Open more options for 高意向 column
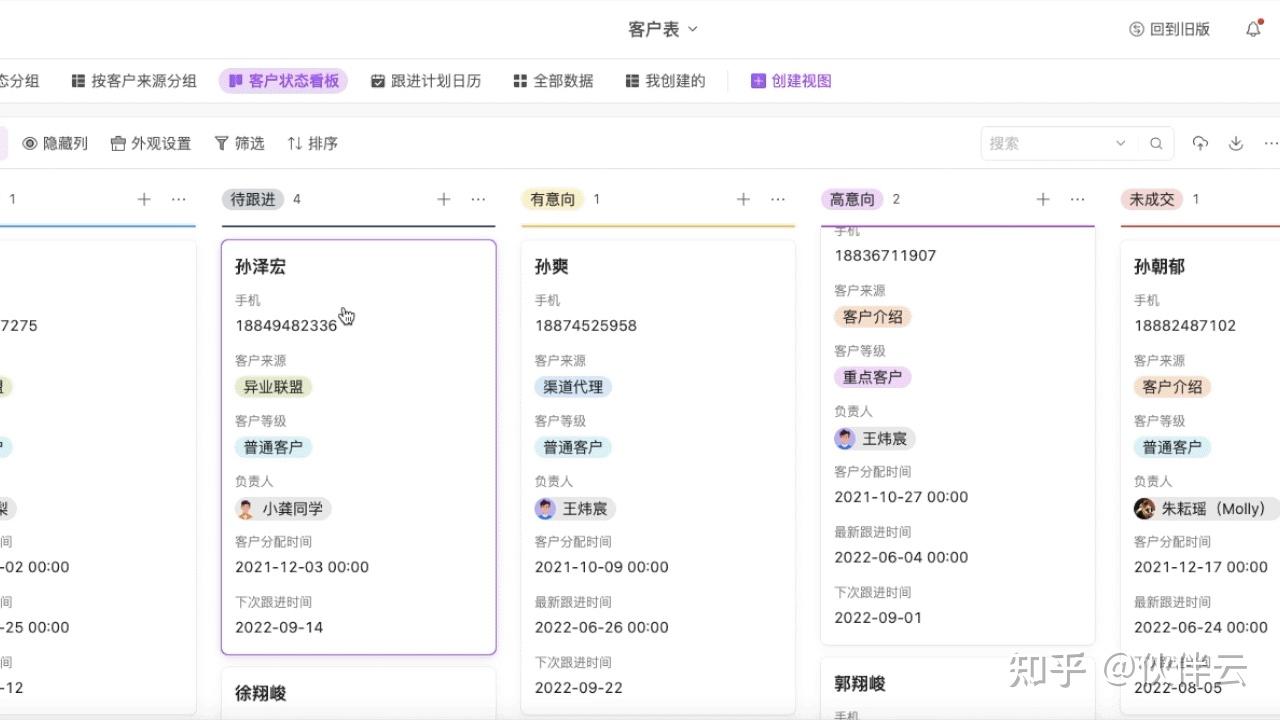Image resolution: width=1280 pixels, height=720 pixels. click(x=1077, y=200)
